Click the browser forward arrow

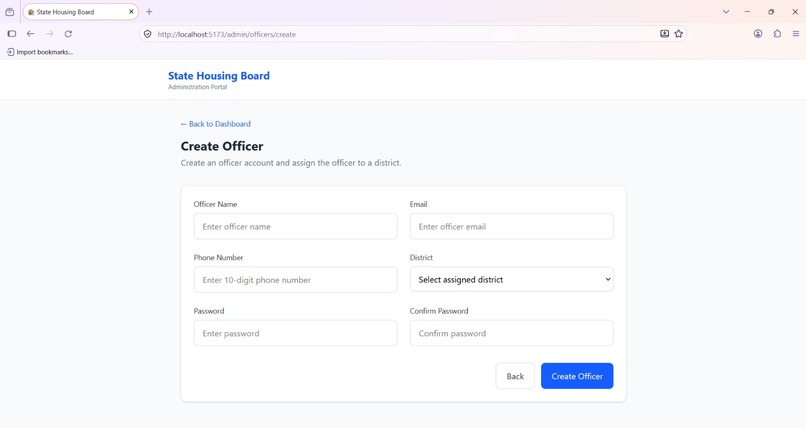point(50,34)
